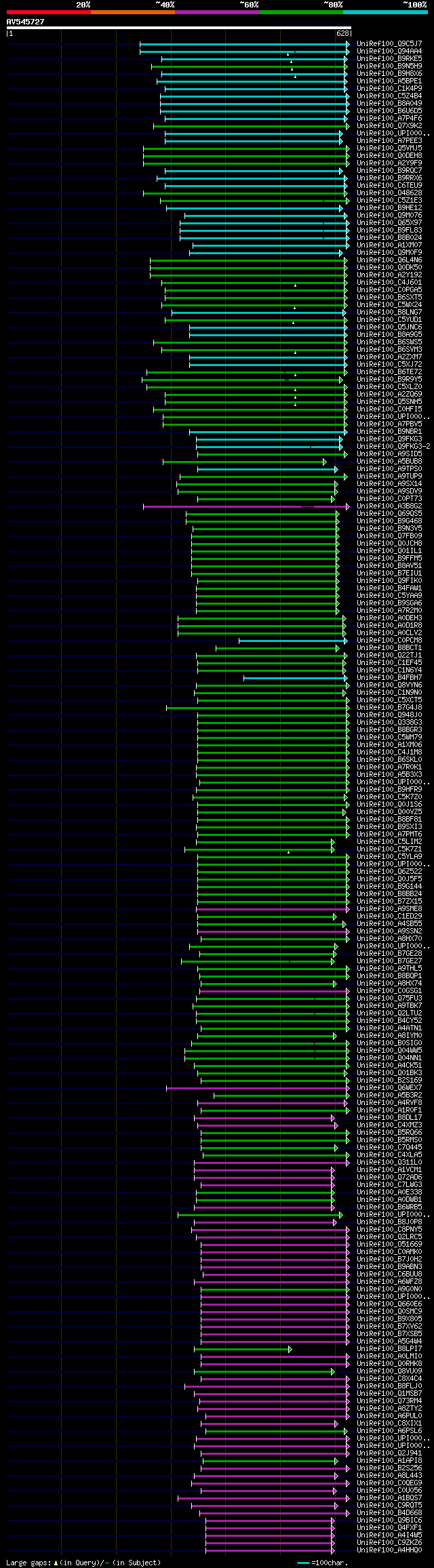Select hit label UniRef100_B8LPI7
Image resolution: width=434 pixels, height=1568 pixels.
coord(389,1348)
